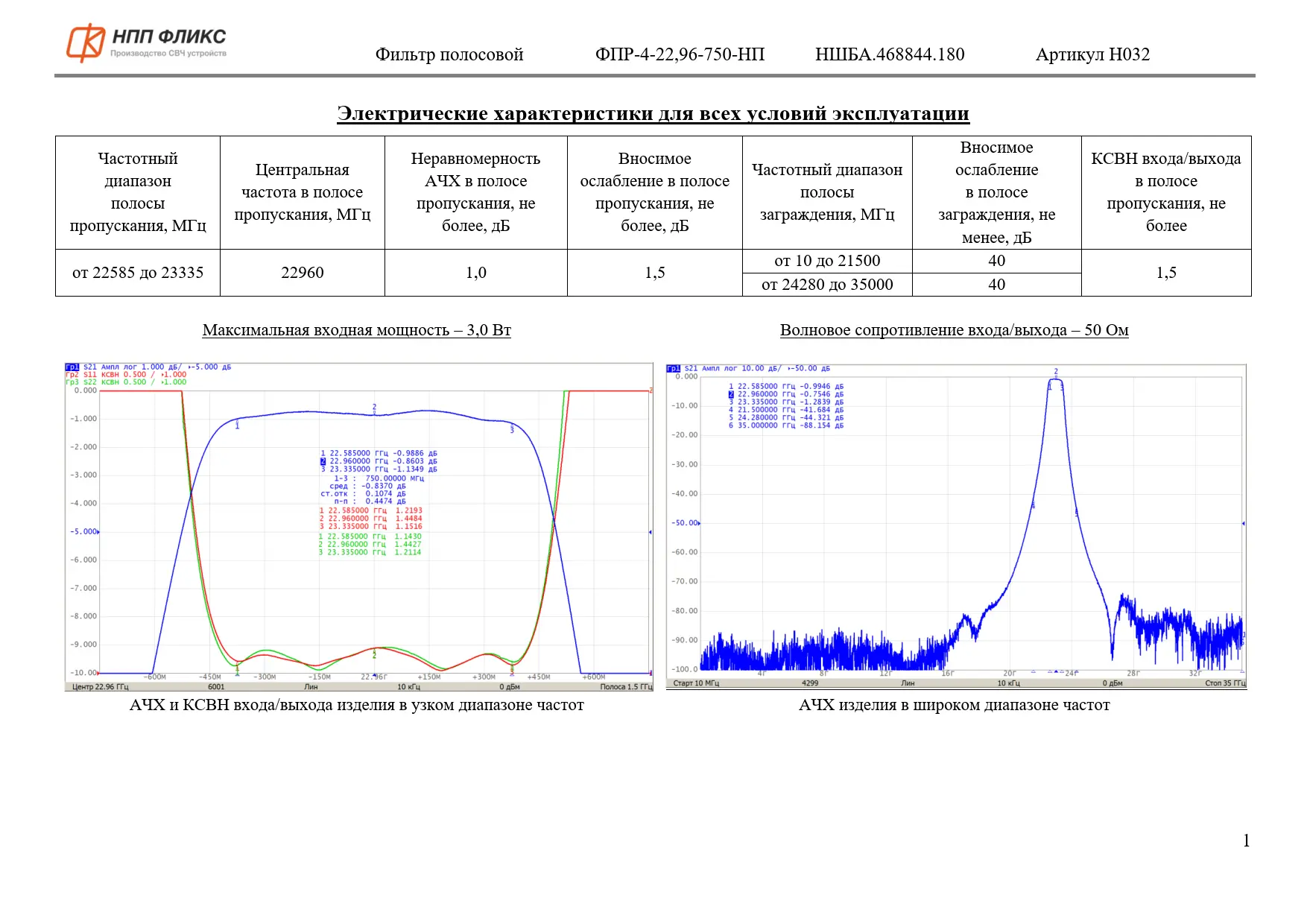Click 'Полоса 1.5 ГГц' in left chart status bar

tap(625, 687)
